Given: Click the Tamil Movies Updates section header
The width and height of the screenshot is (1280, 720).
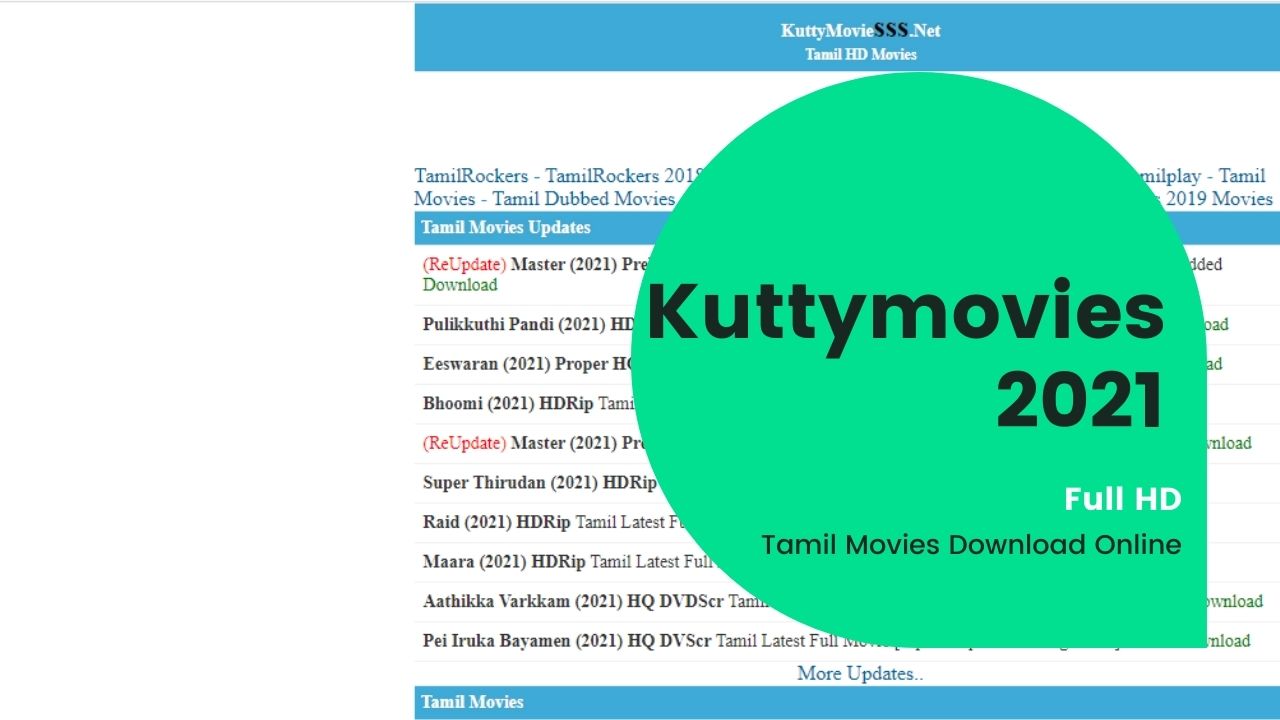Looking at the screenshot, I should click(x=847, y=228).
